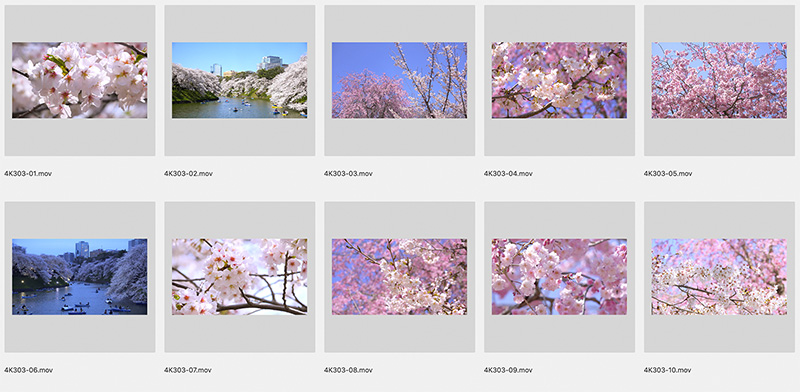Select the 4K303-06.mov evening river thumbnail
The height and width of the screenshot is (392, 800).
coord(80,277)
